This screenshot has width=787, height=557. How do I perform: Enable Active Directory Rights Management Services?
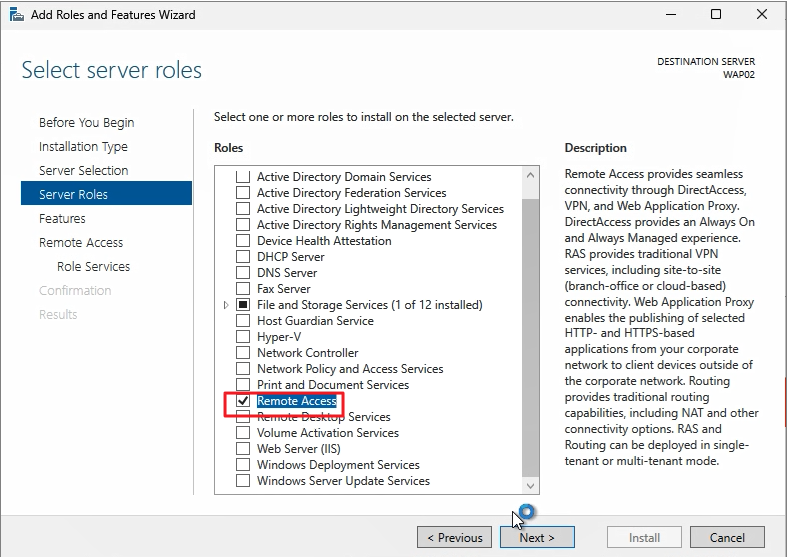point(243,225)
